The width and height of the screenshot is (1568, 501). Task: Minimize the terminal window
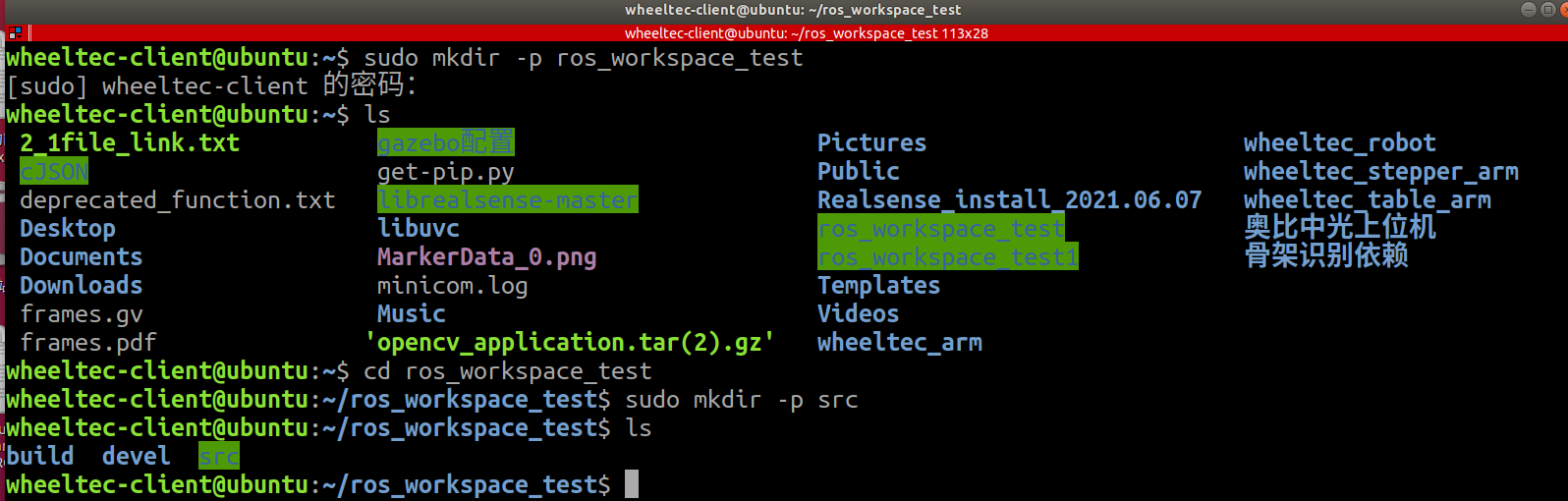click(x=1528, y=10)
